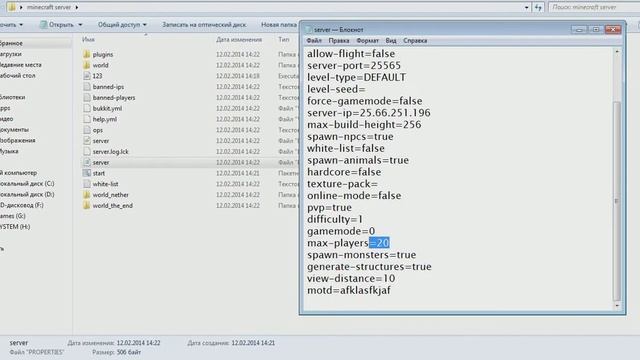Click the online-mode=false line
This screenshot has width=640, height=360.
[354, 196]
